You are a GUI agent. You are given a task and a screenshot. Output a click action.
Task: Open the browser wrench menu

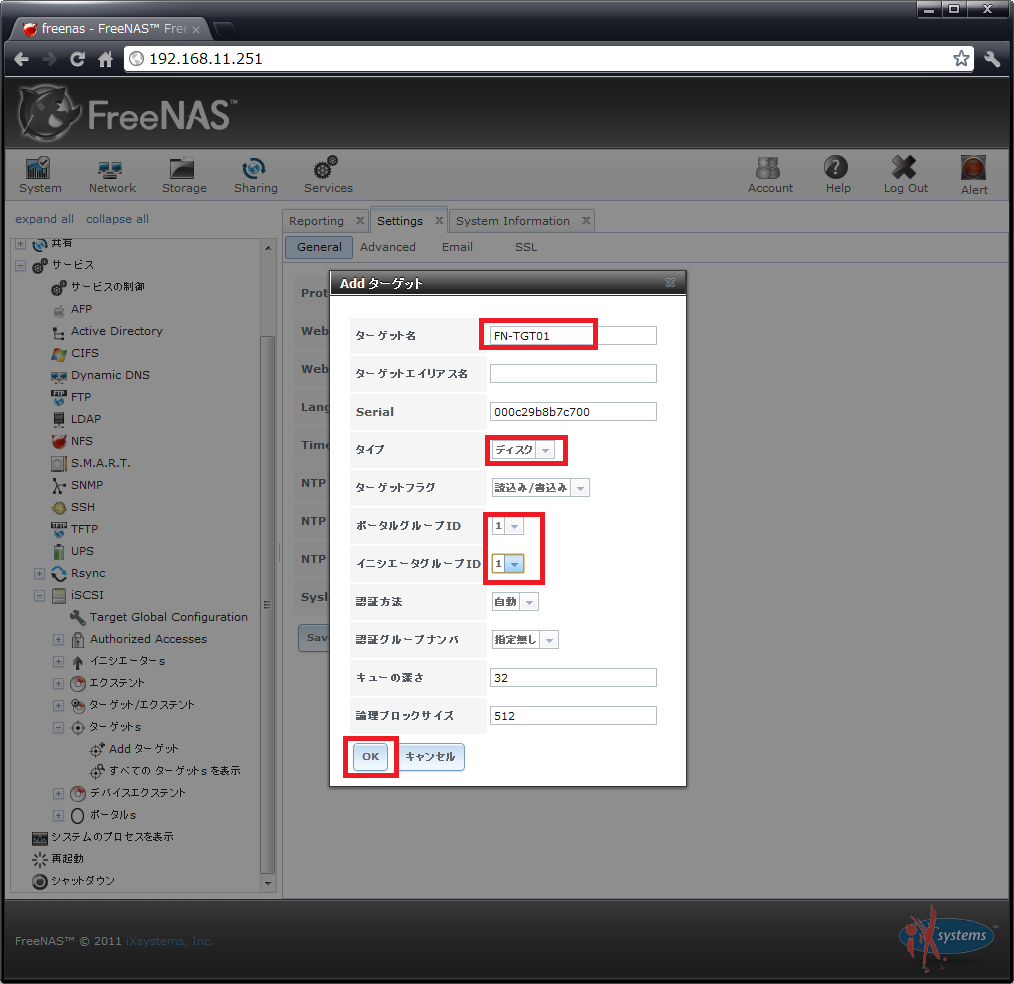pyautogui.click(x=992, y=59)
